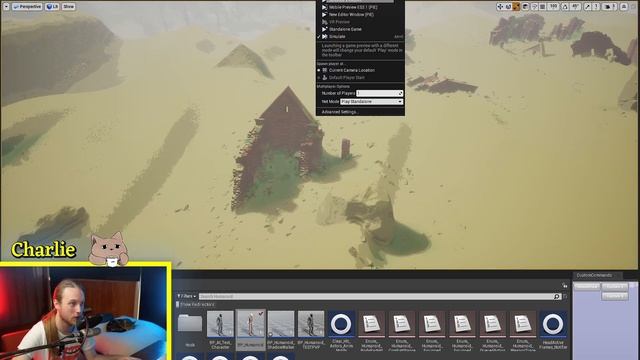Viewport: 640px width, 360px height.
Task: Open the camera speed setting icon
Action: (609, 7)
